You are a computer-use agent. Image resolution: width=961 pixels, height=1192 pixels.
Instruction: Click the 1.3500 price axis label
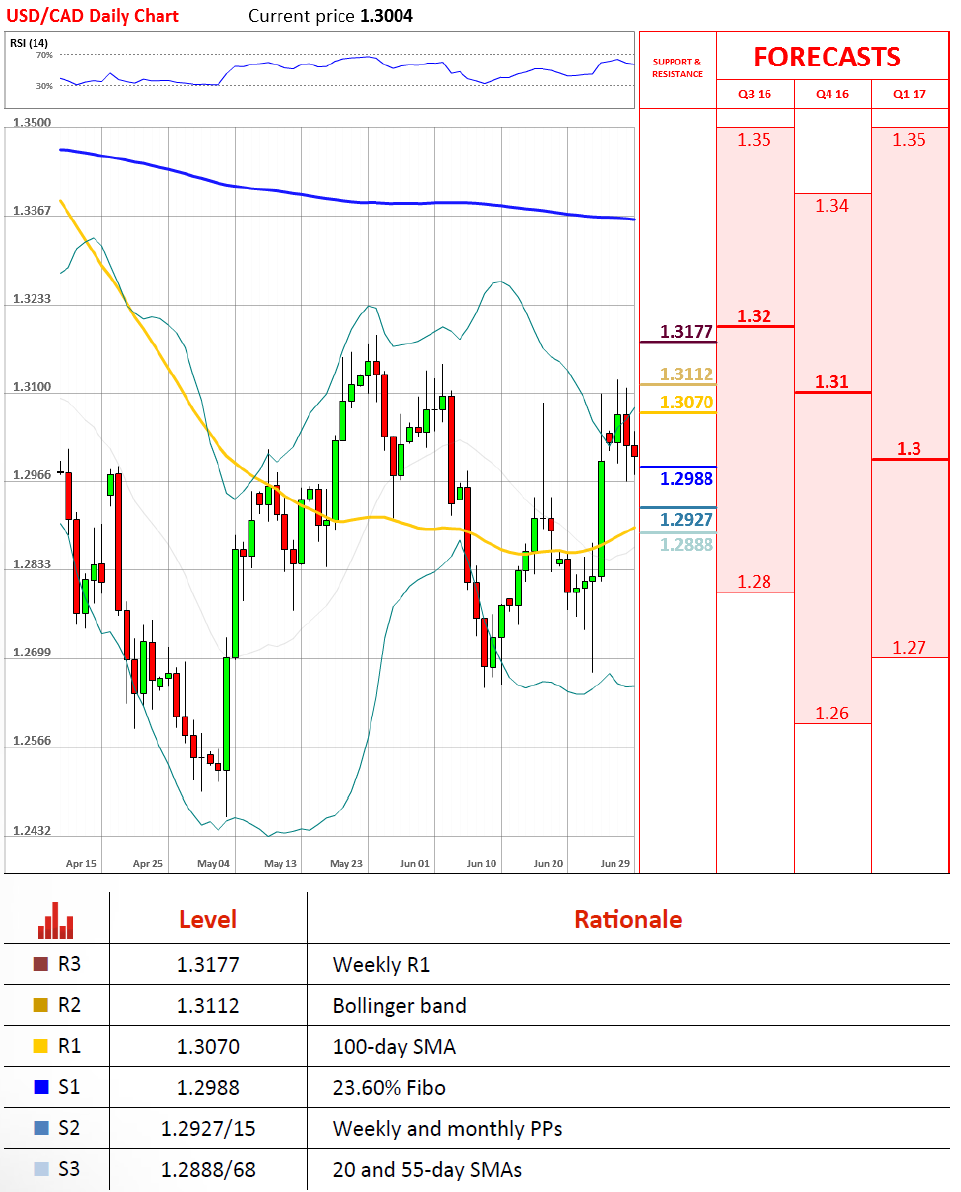(x=32, y=122)
